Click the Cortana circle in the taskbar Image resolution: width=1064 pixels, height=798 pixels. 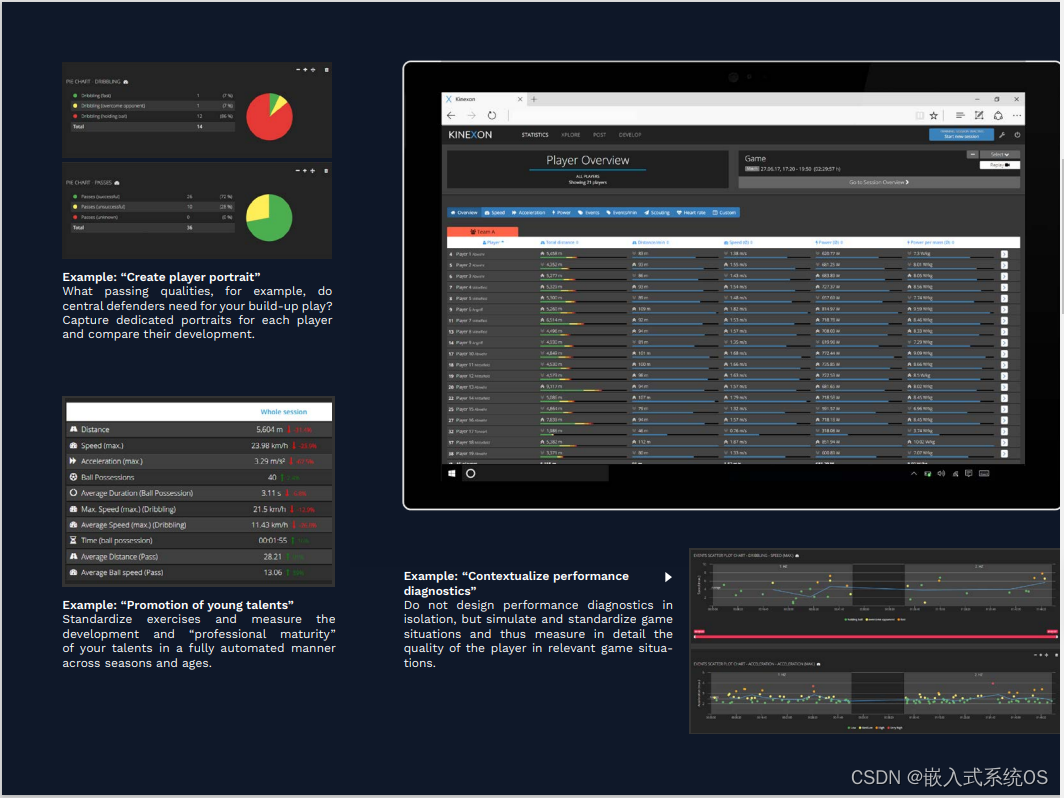(471, 474)
